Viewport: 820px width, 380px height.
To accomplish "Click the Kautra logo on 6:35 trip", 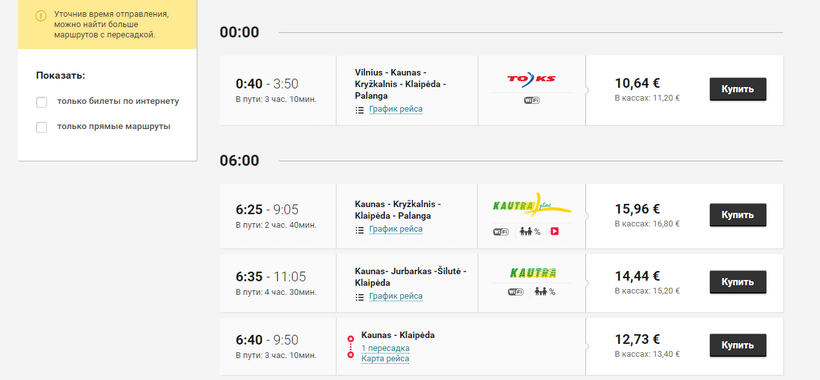I will 532,273.
